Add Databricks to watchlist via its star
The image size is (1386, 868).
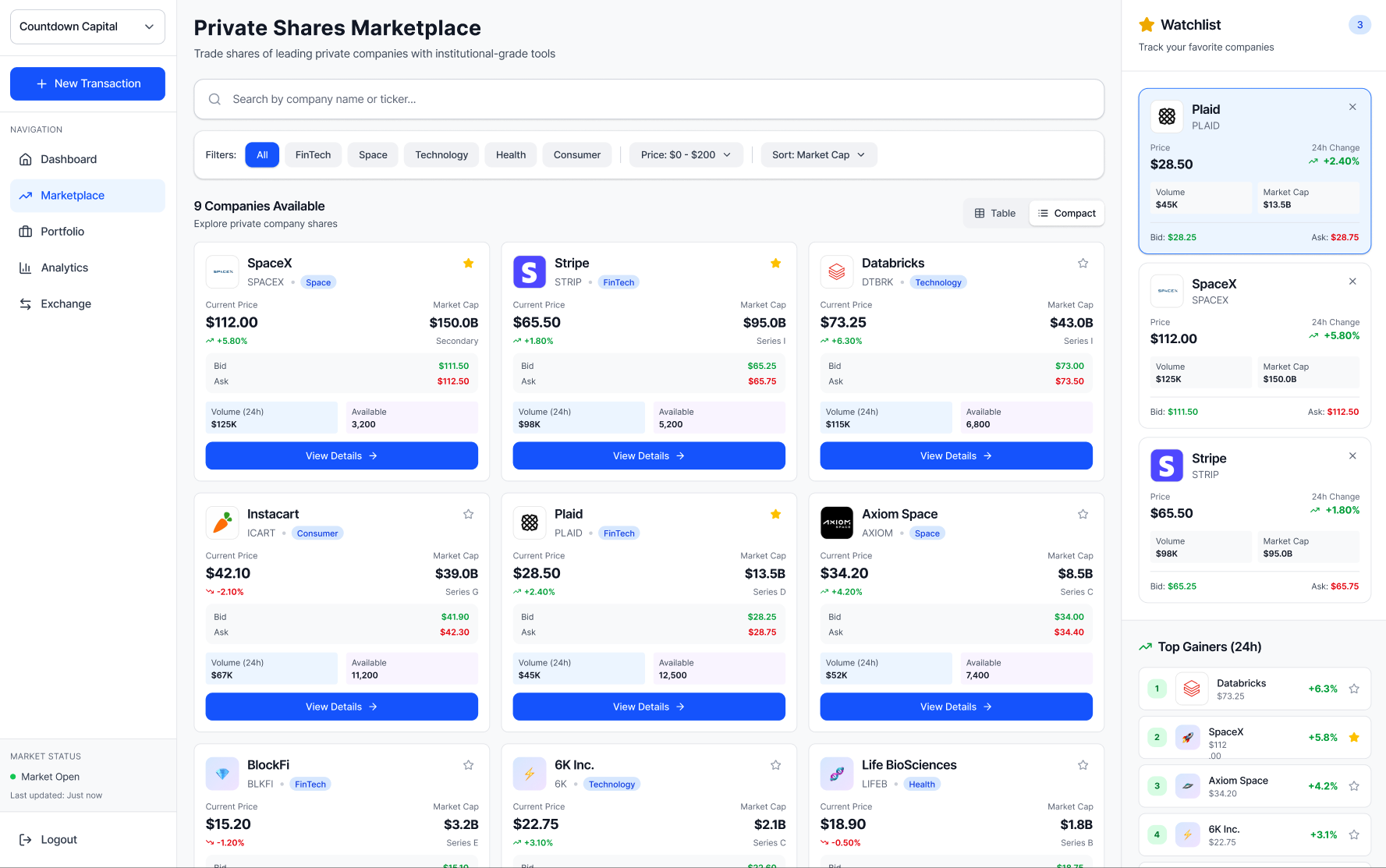[1083, 264]
